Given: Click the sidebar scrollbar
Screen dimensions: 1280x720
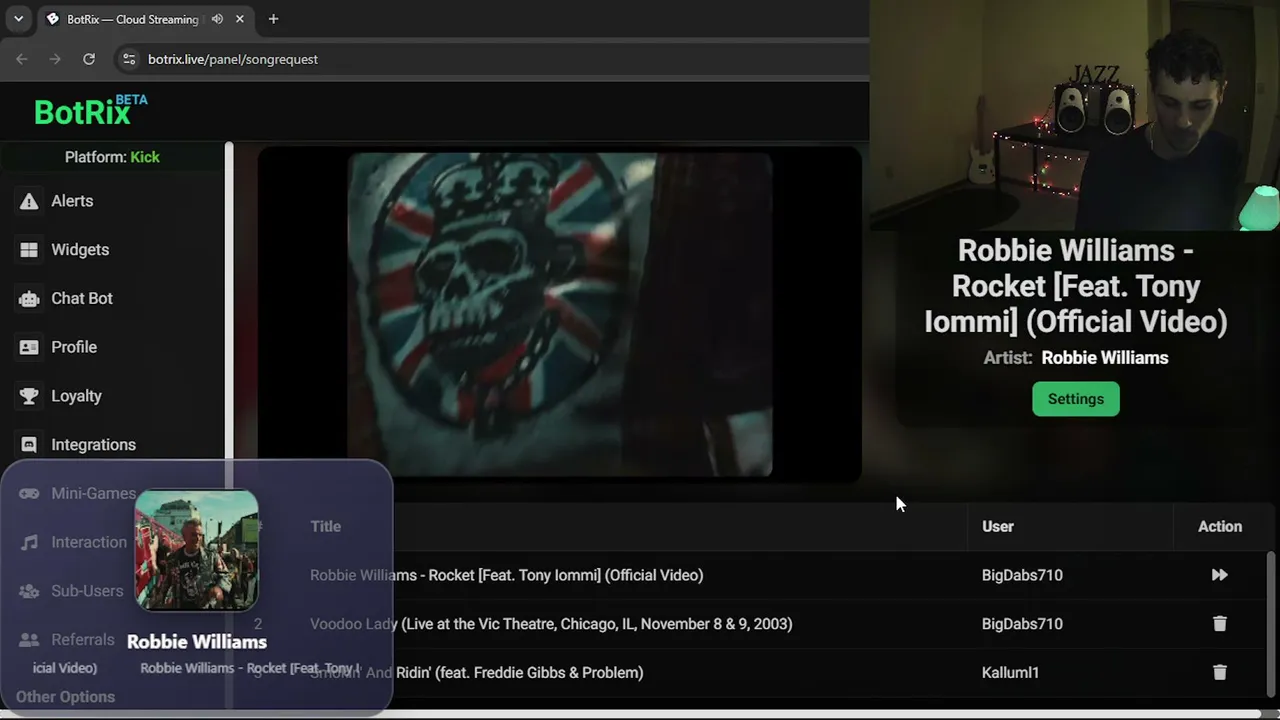Looking at the screenshot, I should (229, 300).
